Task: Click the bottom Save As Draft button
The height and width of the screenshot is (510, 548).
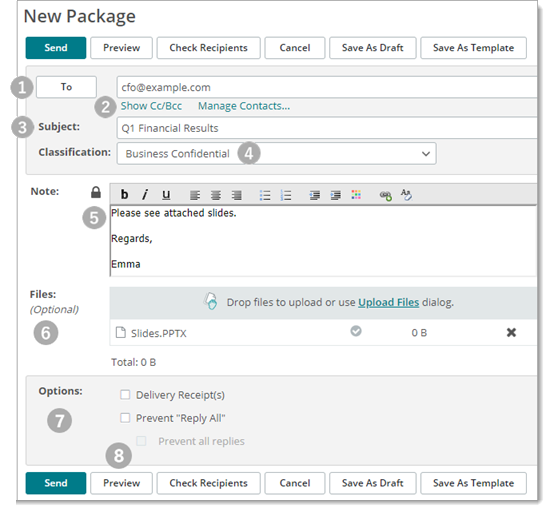Action: (x=373, y=483)
